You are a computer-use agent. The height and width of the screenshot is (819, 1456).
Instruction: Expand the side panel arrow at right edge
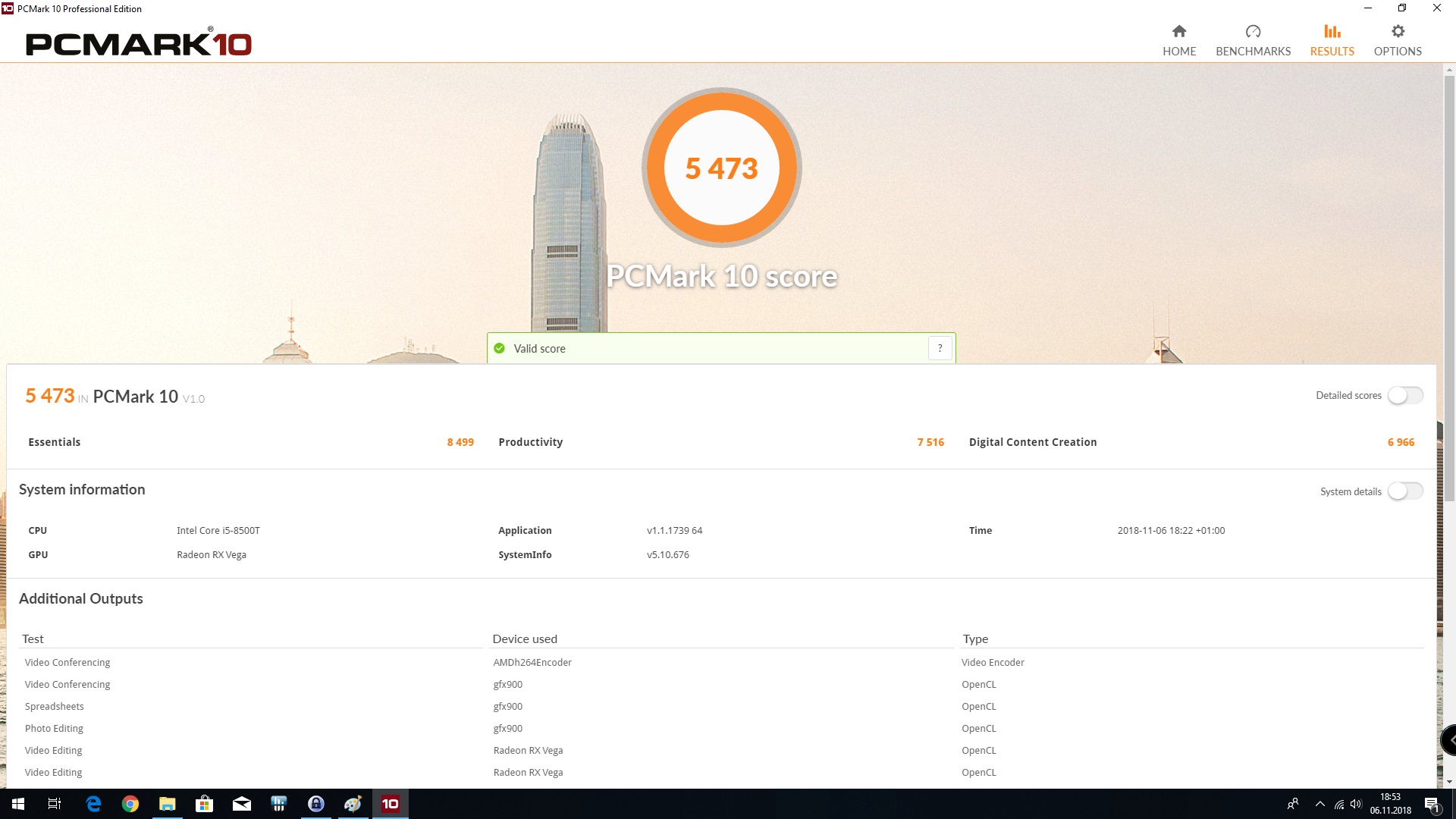tap(1450, 740)
